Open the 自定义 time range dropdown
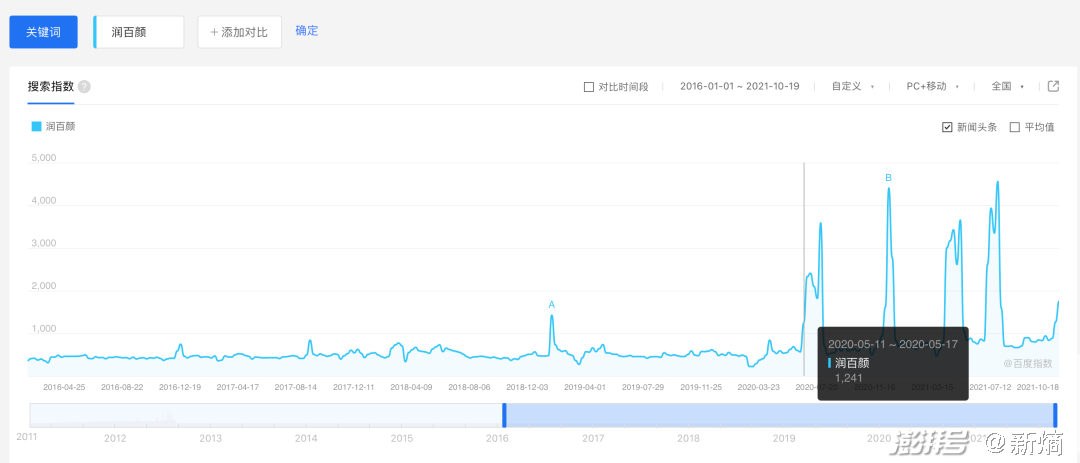 852,87
